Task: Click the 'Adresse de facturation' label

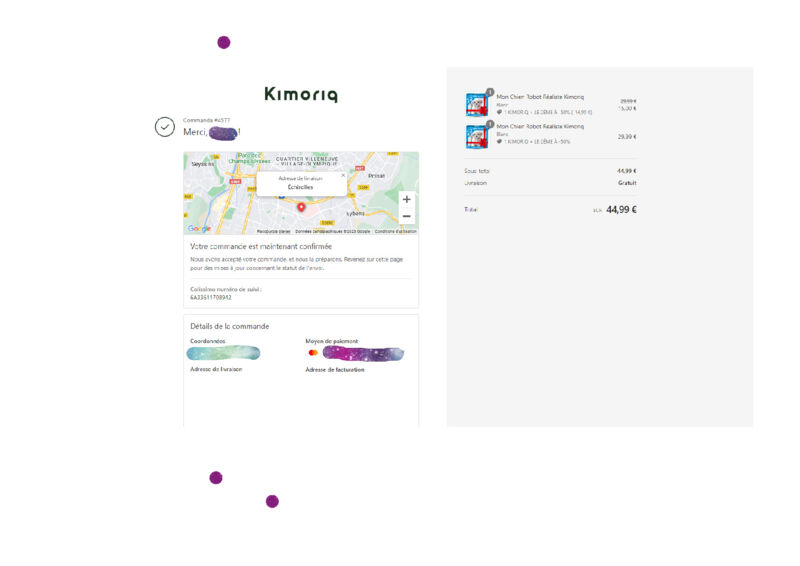Action: 335,370
